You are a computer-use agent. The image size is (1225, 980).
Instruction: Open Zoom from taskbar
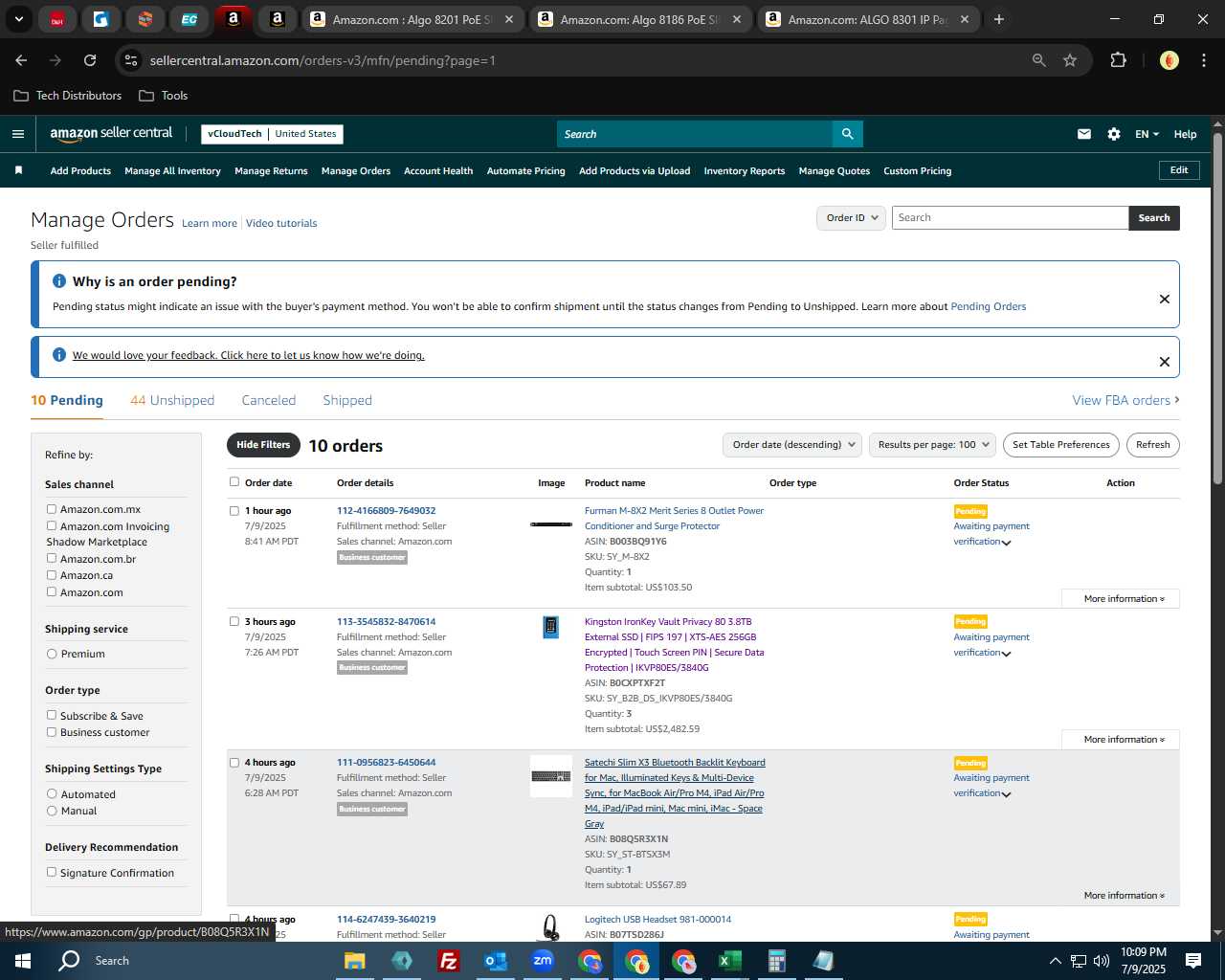pyautogui.click(x=543, y=961)
